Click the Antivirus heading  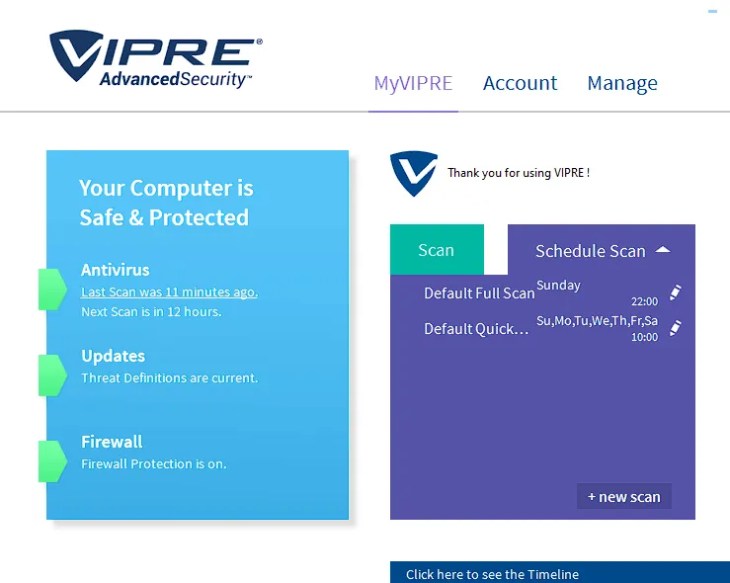[x=115, y=270]
